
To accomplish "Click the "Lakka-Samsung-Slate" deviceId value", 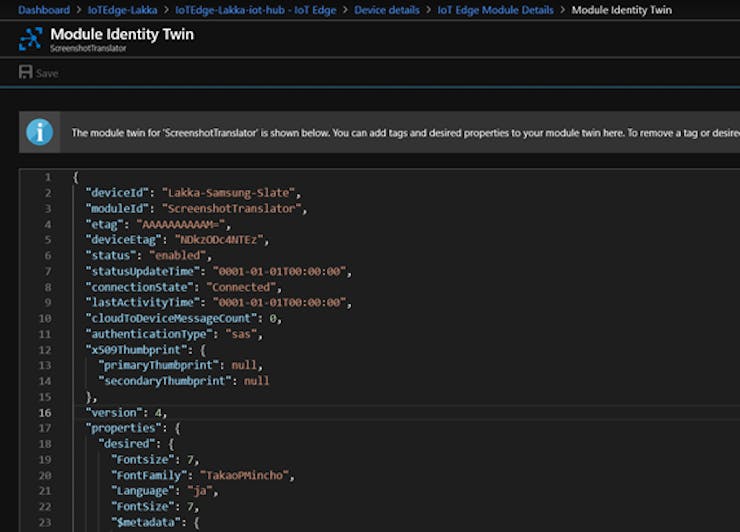I will pyautogui.click(x=228, y=193).
